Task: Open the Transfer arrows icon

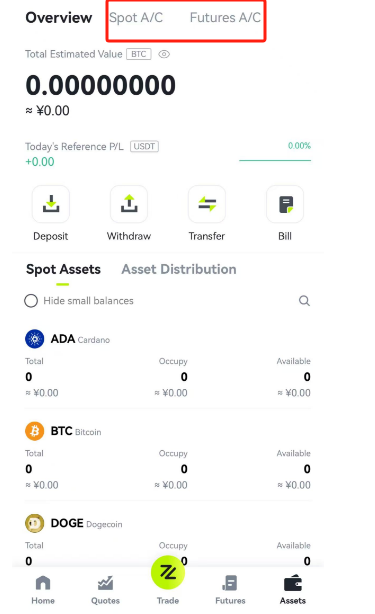Action: 207,204
